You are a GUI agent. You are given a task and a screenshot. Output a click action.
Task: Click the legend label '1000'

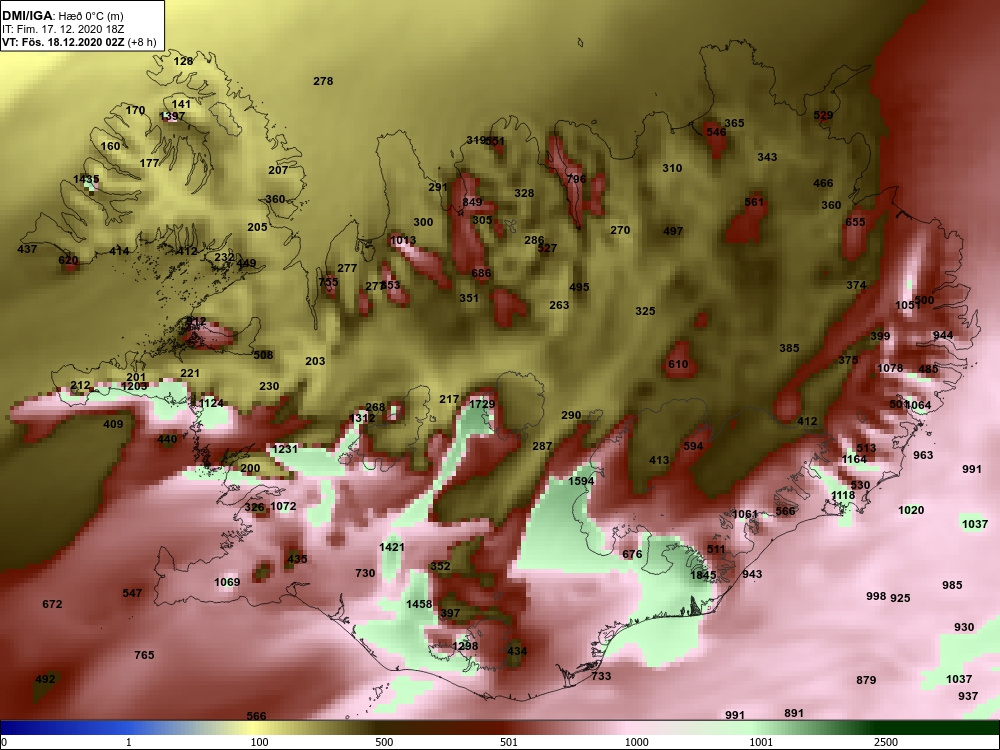click(x=636, y=742)
